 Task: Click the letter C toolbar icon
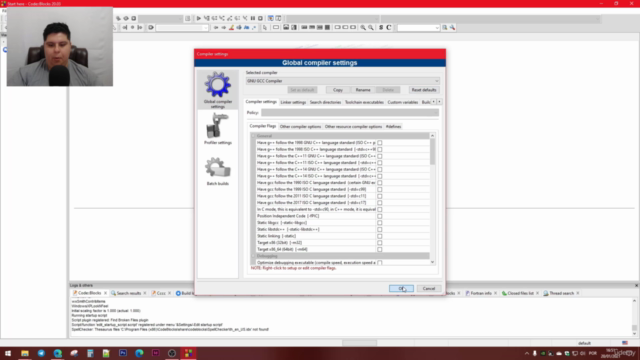[x=389, y=27]
